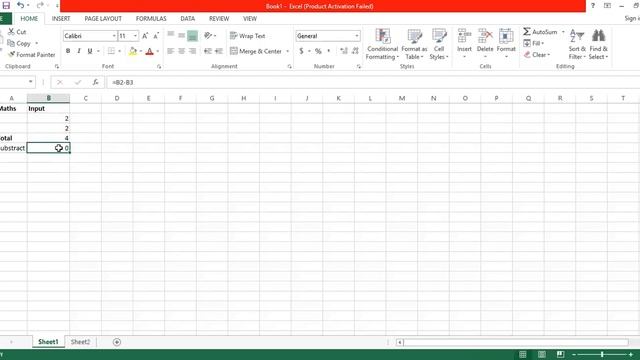Open the General number format dropdown
The height and width of the screenshot is (360, 640).
357,36
